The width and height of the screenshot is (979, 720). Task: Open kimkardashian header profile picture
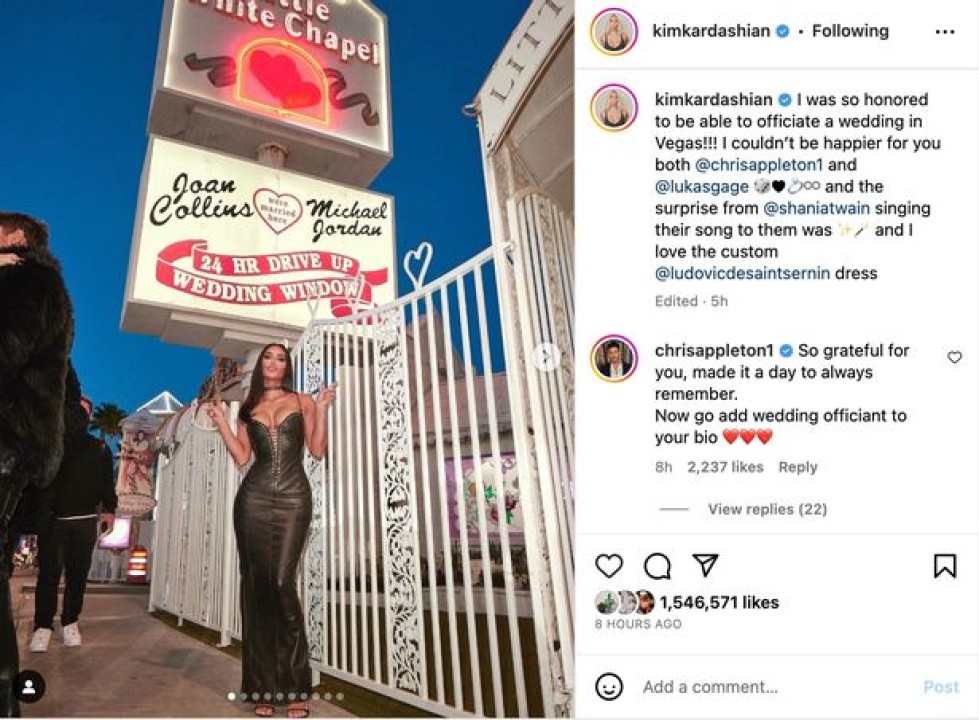pos(613,31)
